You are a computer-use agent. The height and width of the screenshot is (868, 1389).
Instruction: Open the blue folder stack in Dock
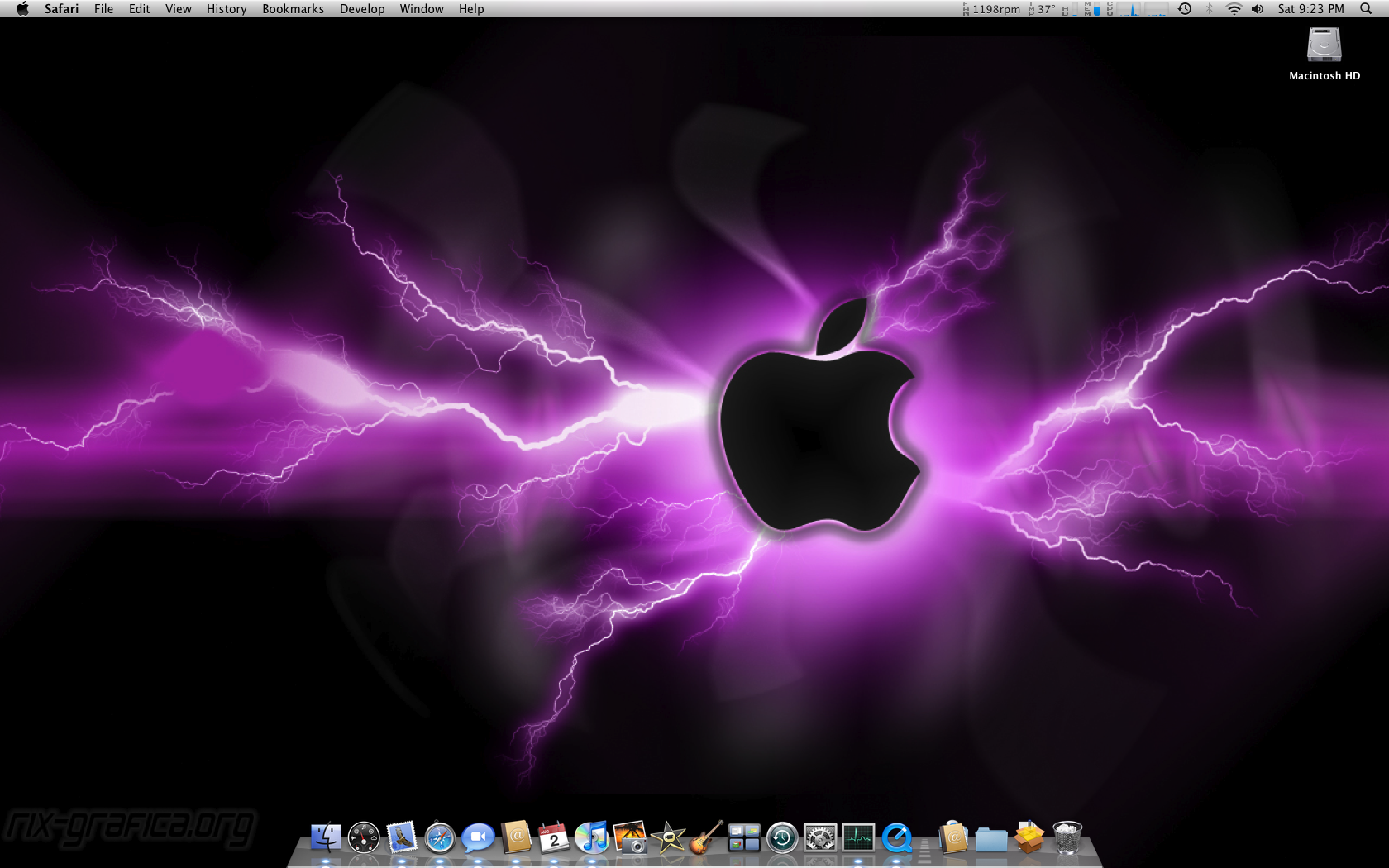[991, 838]
